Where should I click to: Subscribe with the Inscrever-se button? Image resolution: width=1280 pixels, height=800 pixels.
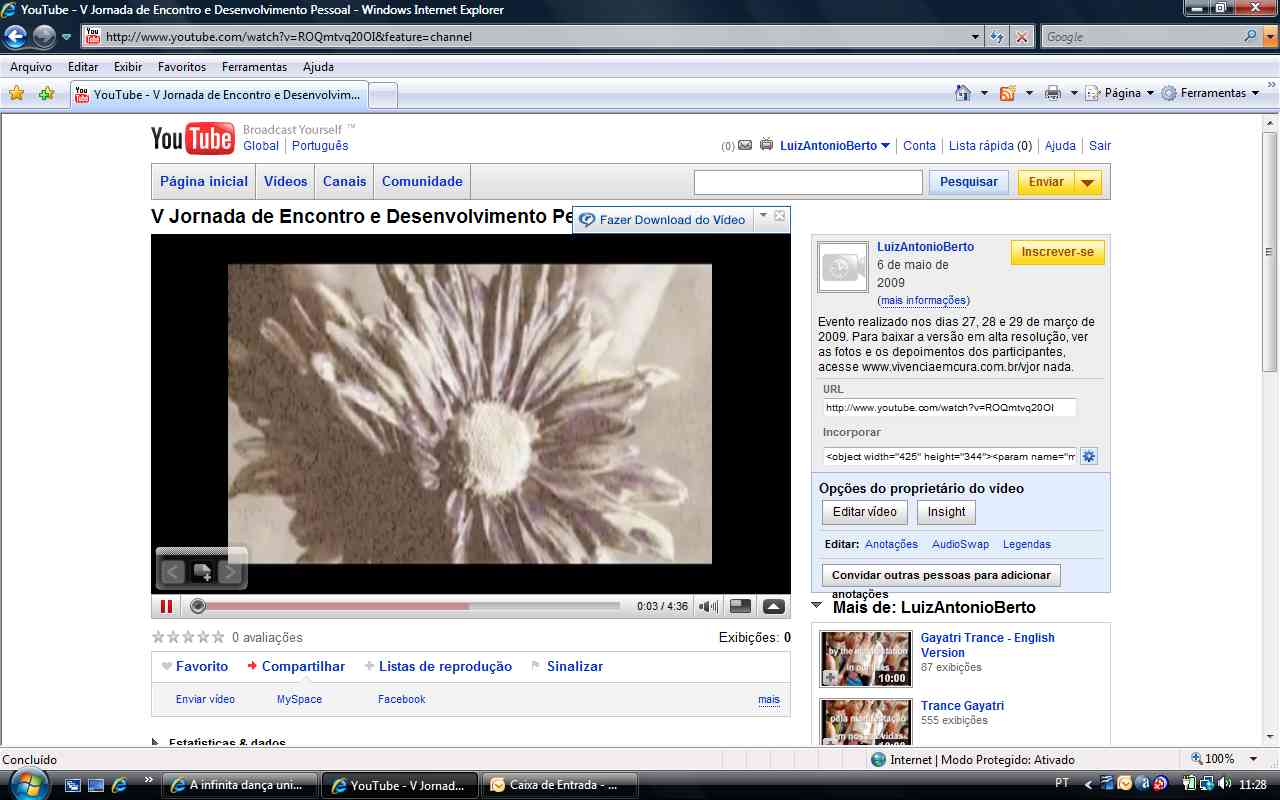[x=1058, y=252]
